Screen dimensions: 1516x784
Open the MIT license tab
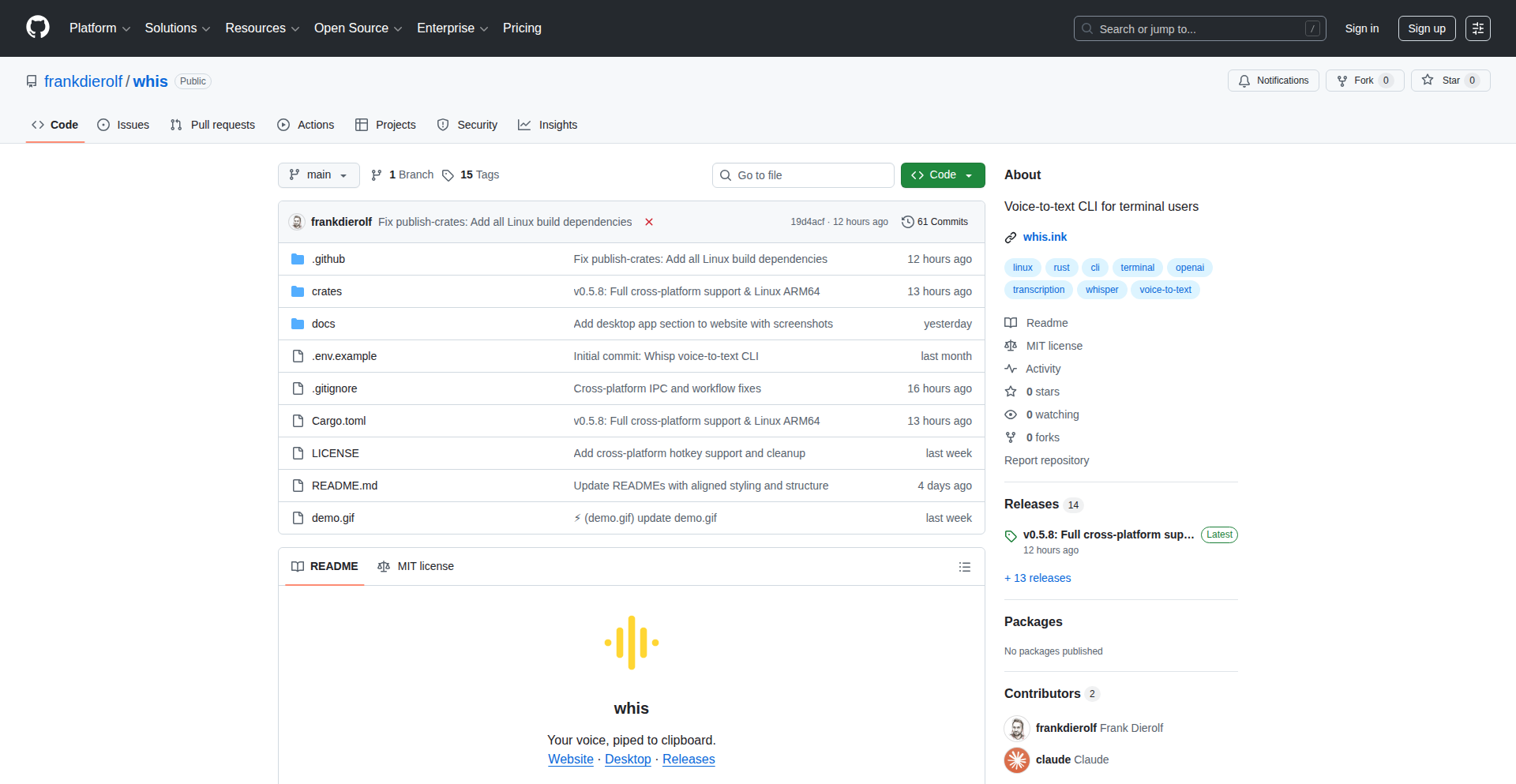click(416, 566)
